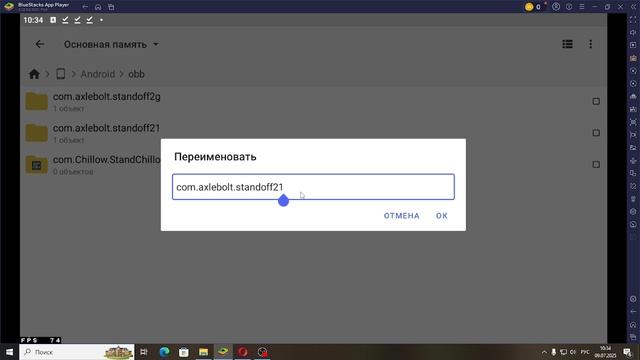Viewport: 640px width, 360px height.
Task: Show hidden system tray icons chevron
Action: click(544, 352)
